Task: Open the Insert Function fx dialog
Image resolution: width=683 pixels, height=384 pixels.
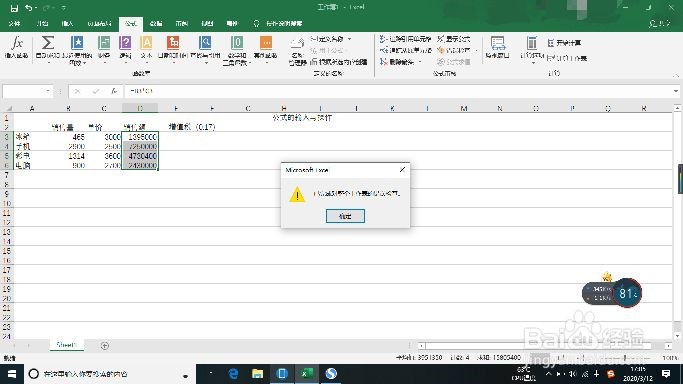Action: click(17, 47)
